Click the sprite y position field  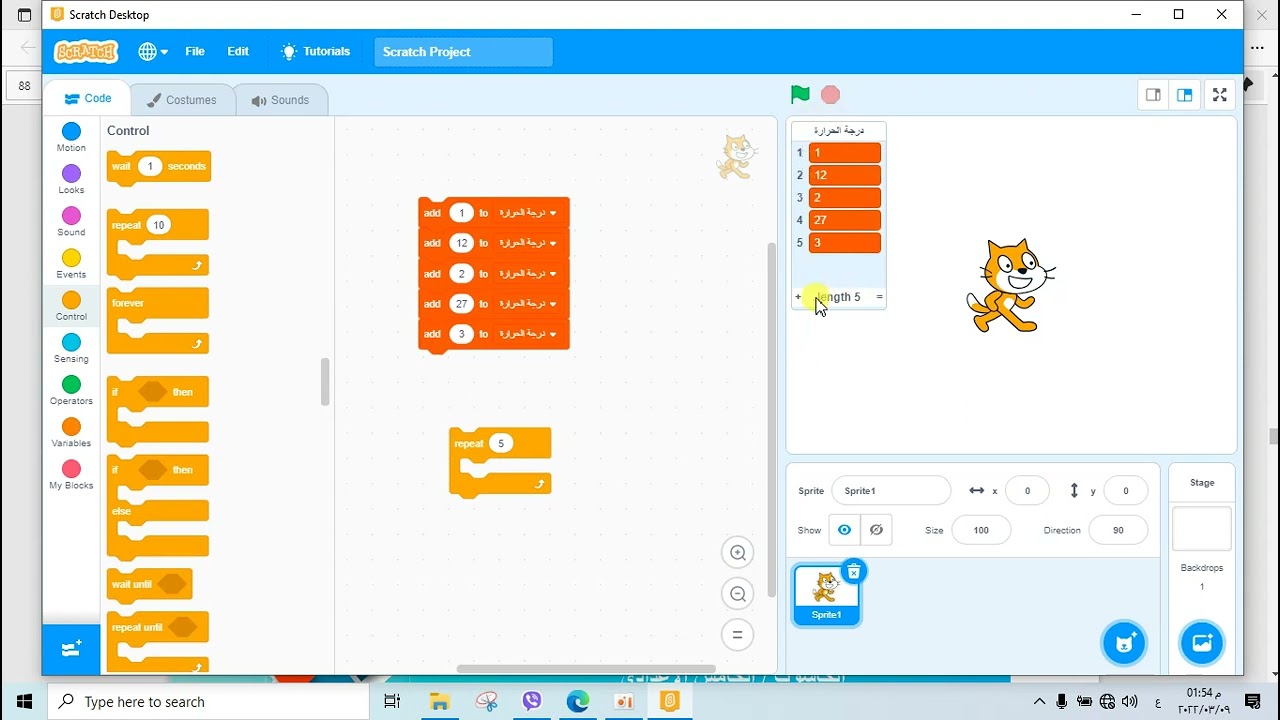coord(1125,491)
